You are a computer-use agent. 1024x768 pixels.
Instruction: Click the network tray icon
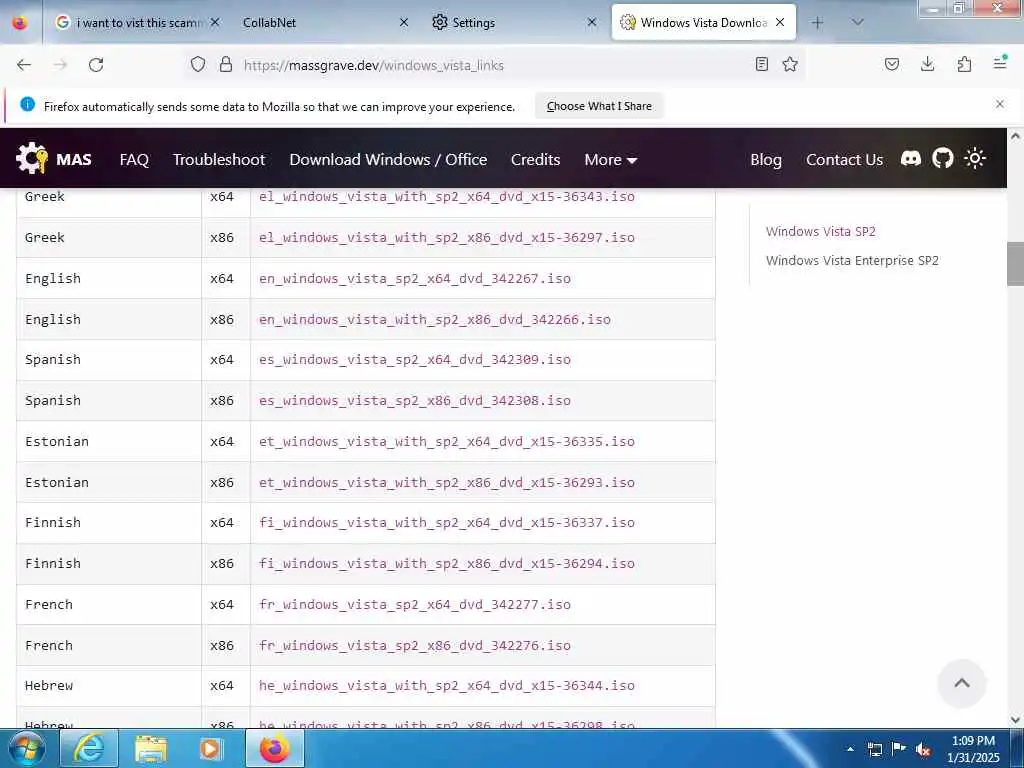coord(874,750)
